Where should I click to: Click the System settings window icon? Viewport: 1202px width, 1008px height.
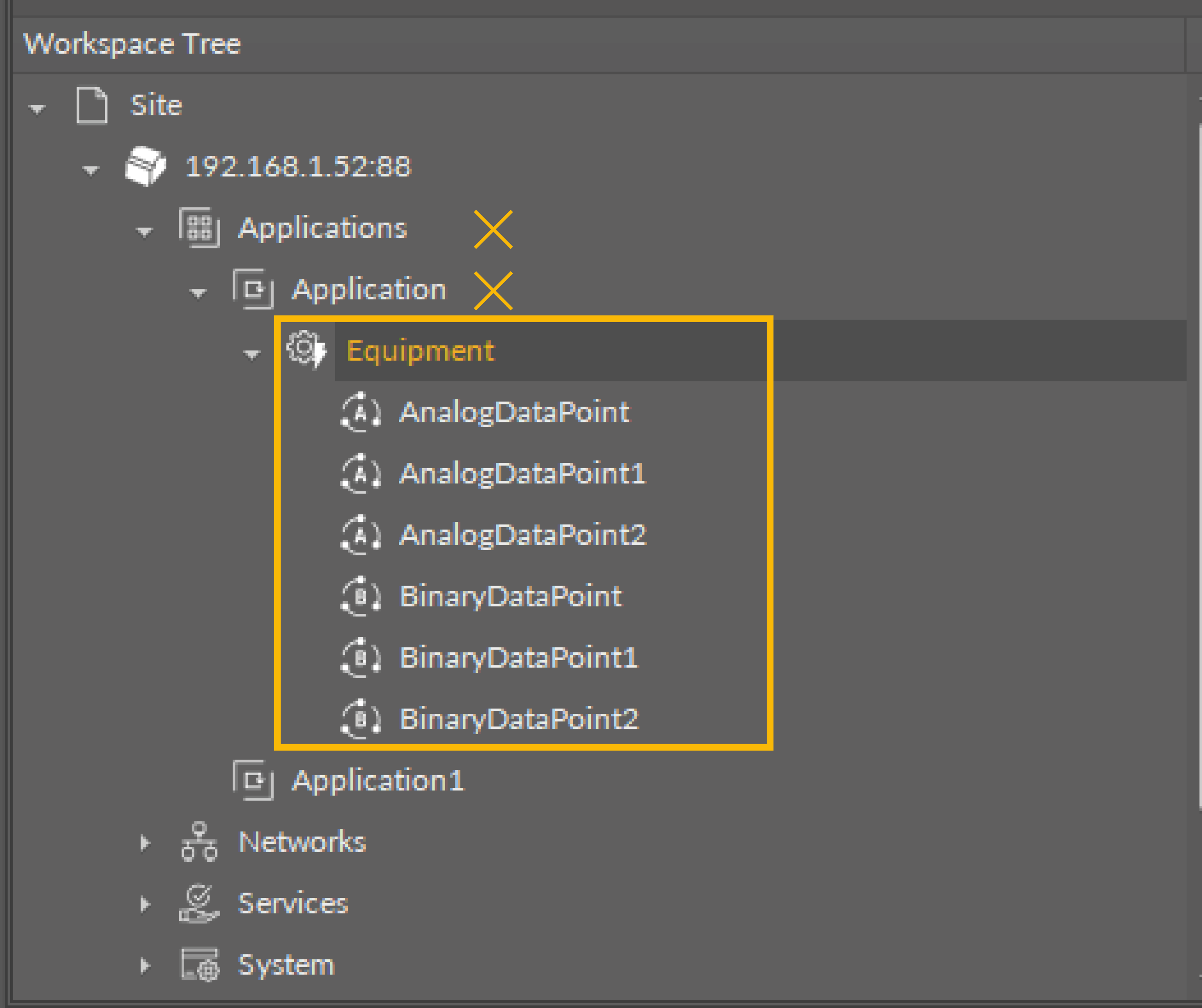point(199,965)
